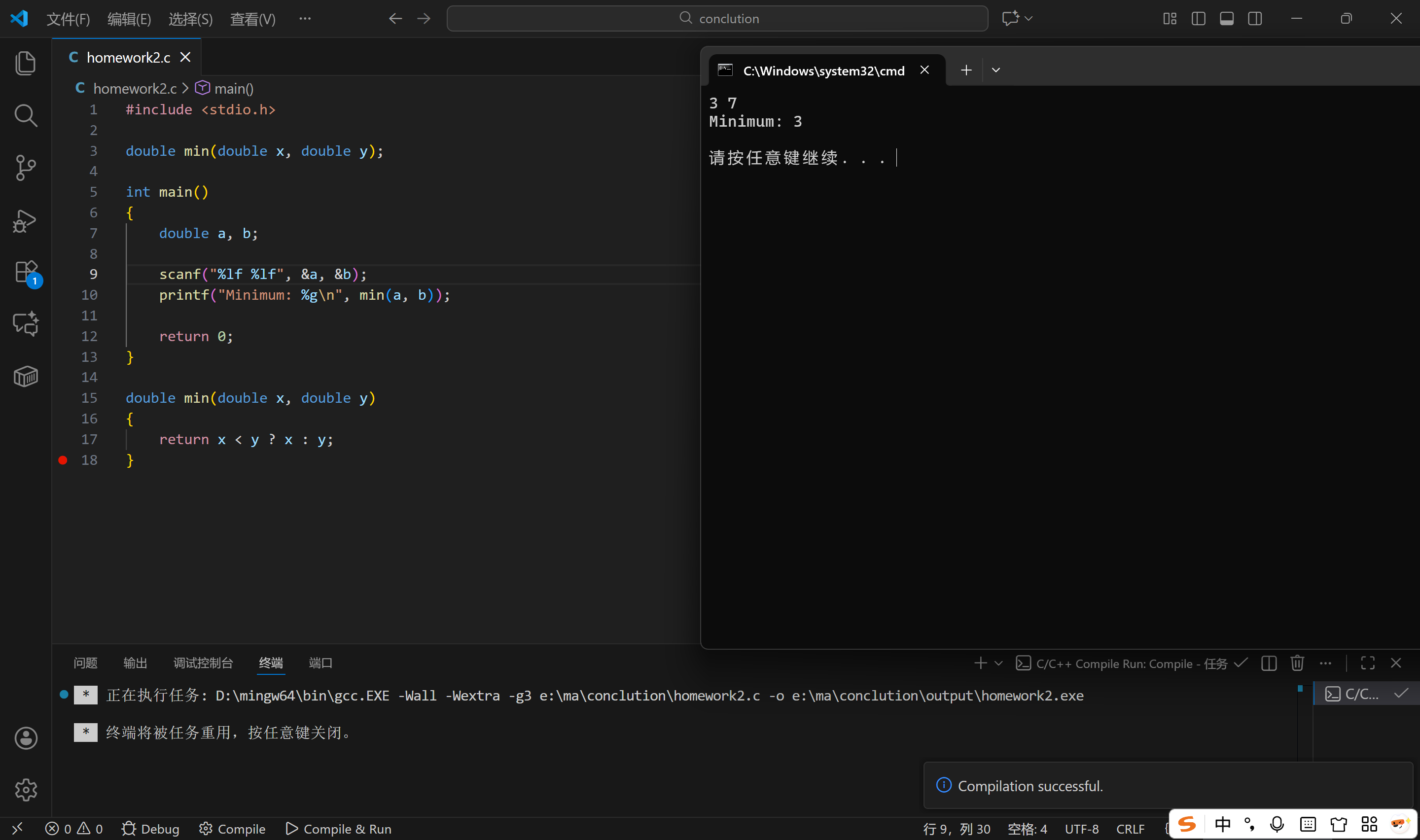This screenshot has height=840, width=1420.
Task: Click the conclution command center search box
Action: click(717, 19)
